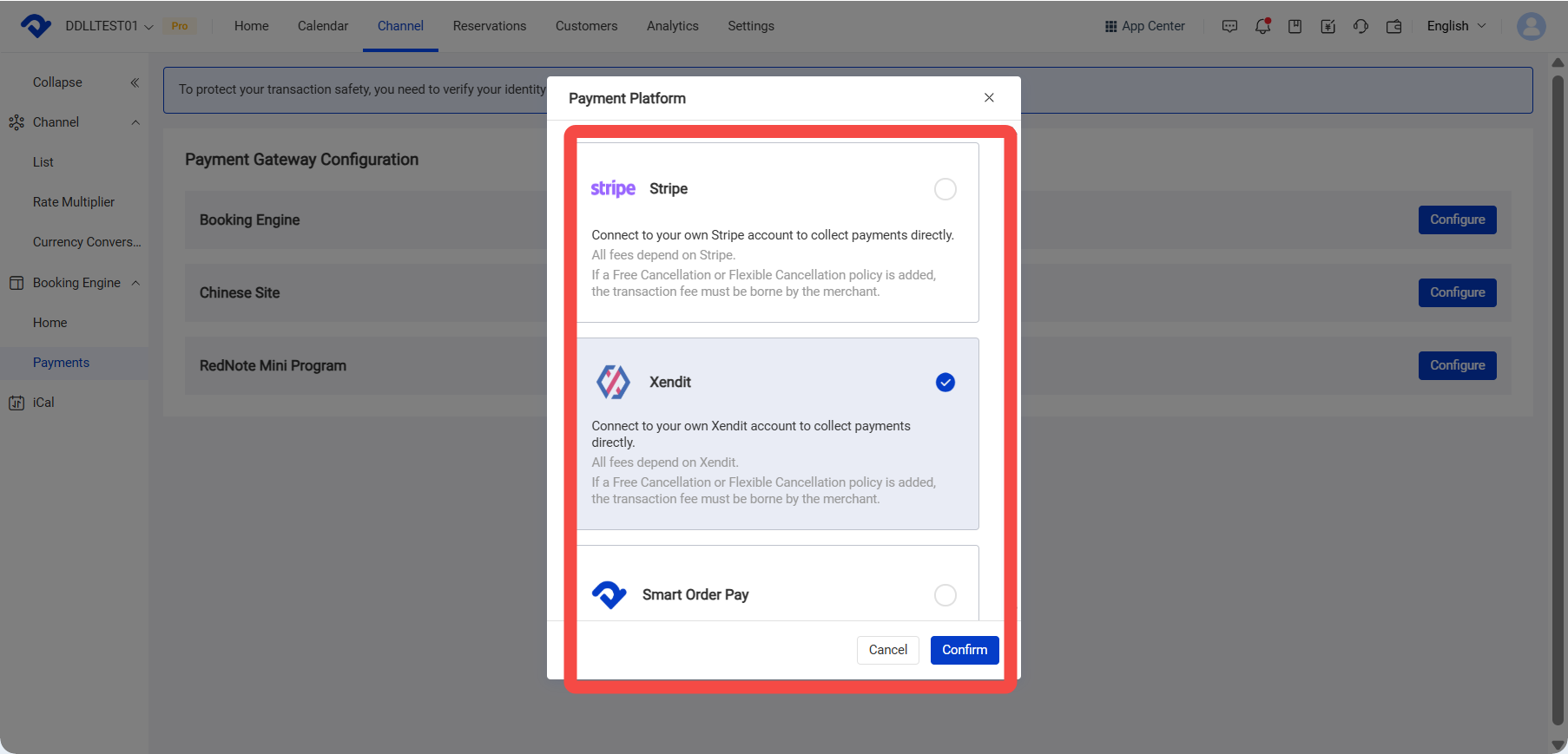Open the Reservations top menu
This screenshot has height=754, width=1568.
pos(490,26)
